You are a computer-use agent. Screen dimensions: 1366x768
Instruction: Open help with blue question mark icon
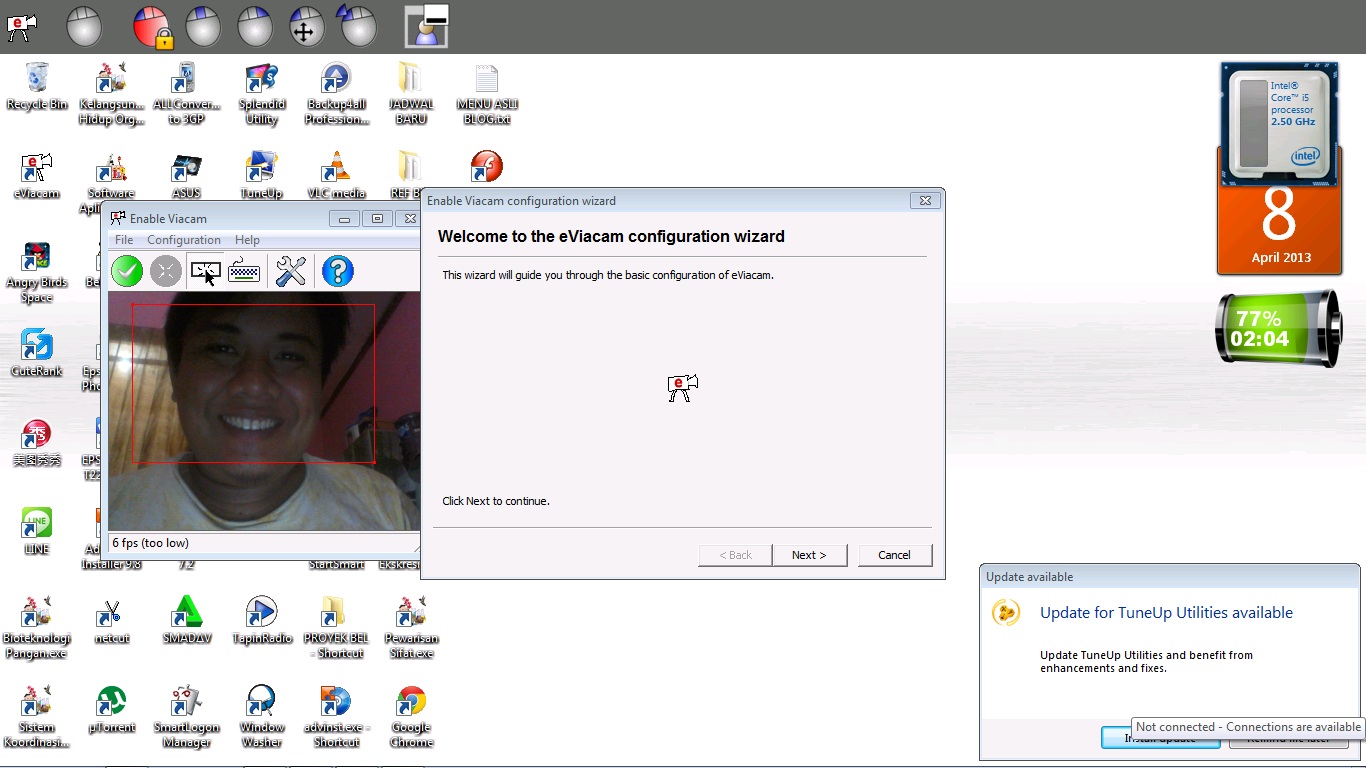(338, 271)
